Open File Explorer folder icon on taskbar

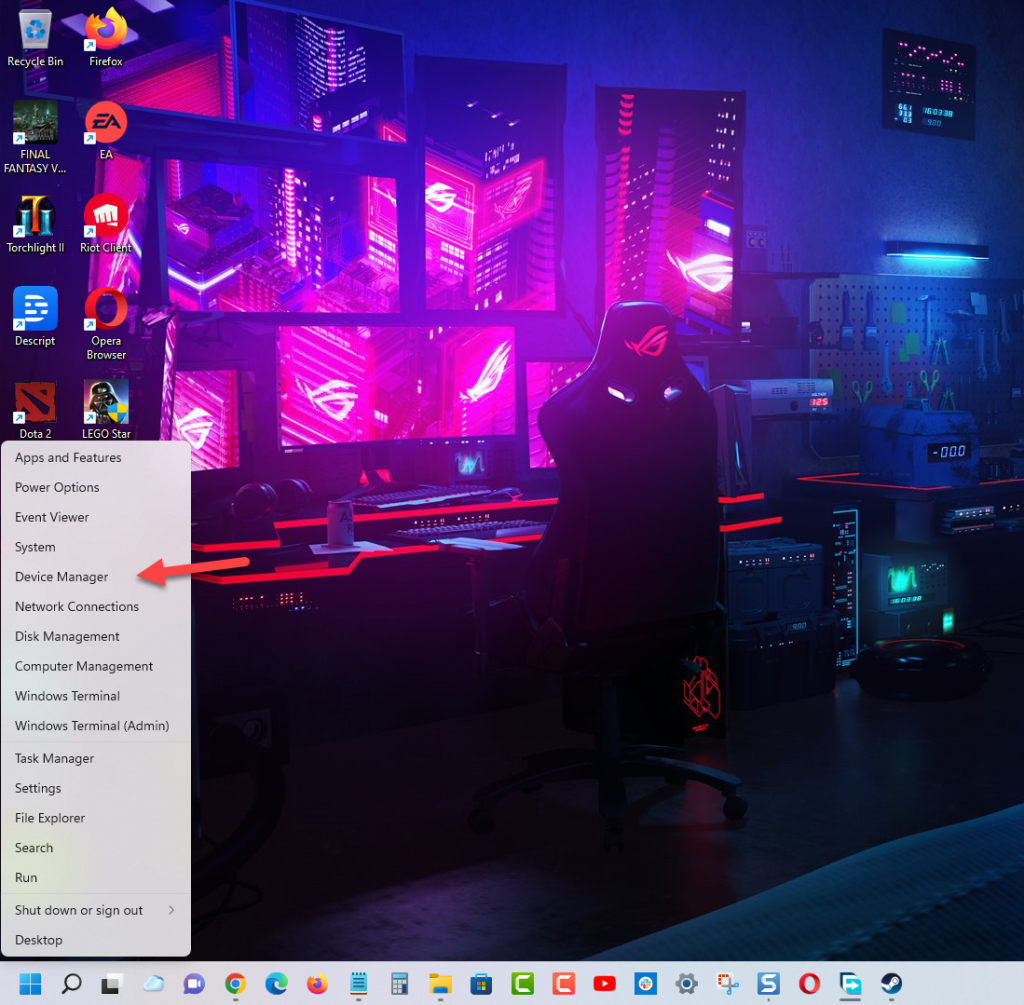tap(440, 983)
